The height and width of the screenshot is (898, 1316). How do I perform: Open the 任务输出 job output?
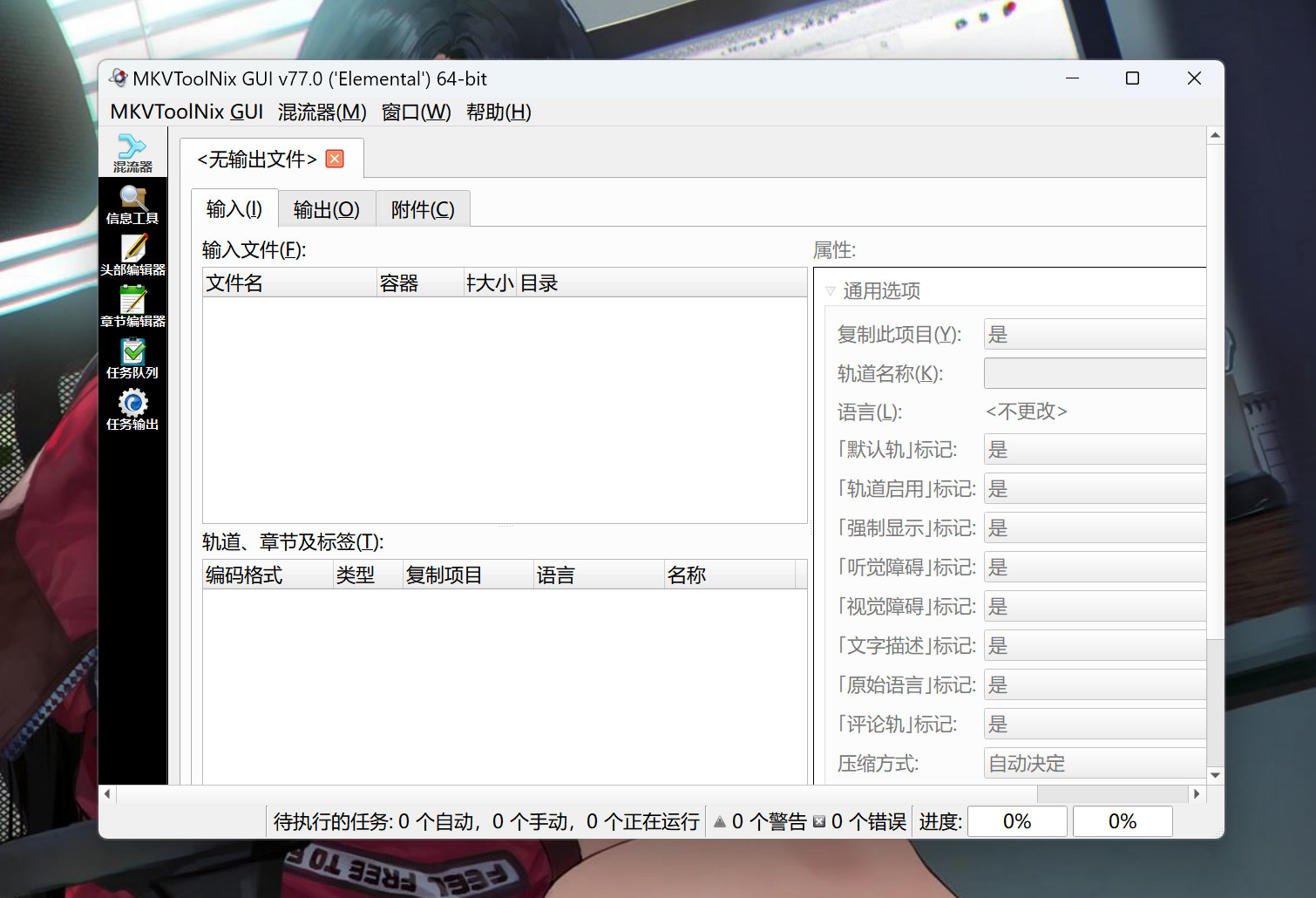click(x=132, y=411)
